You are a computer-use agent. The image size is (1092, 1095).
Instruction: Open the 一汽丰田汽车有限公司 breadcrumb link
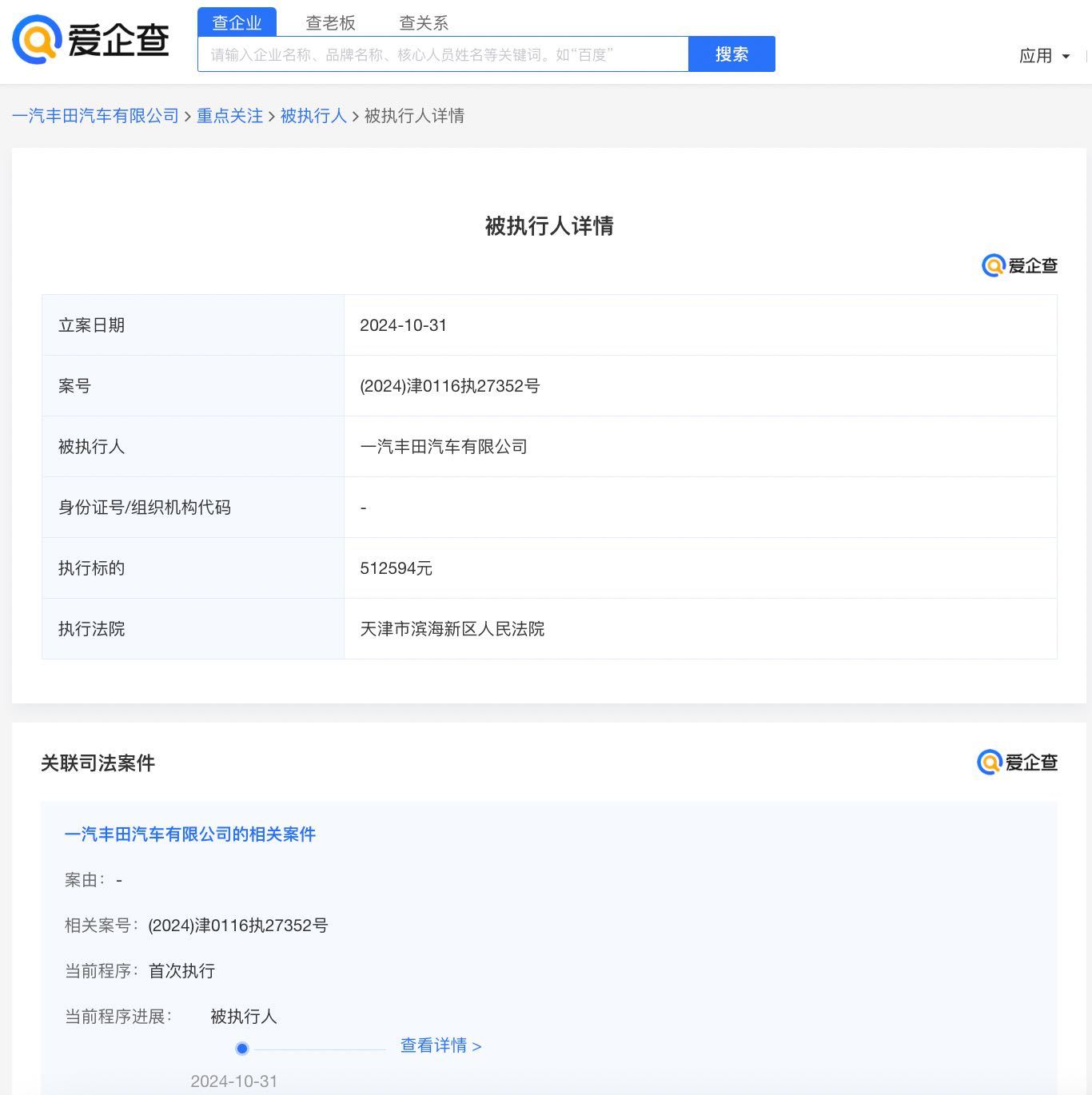point(95,116)
